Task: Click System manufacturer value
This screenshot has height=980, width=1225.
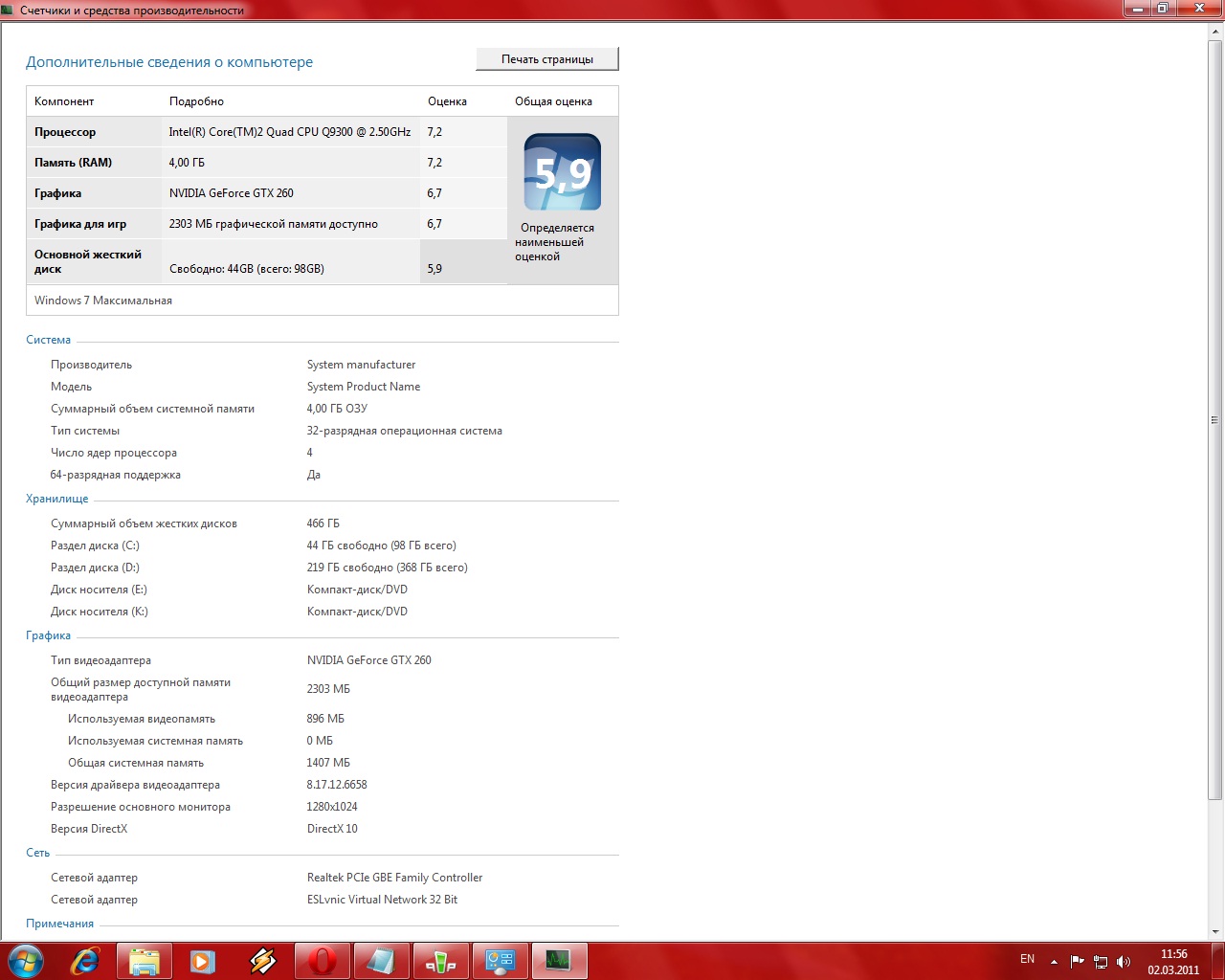Action: pos(361,365)
